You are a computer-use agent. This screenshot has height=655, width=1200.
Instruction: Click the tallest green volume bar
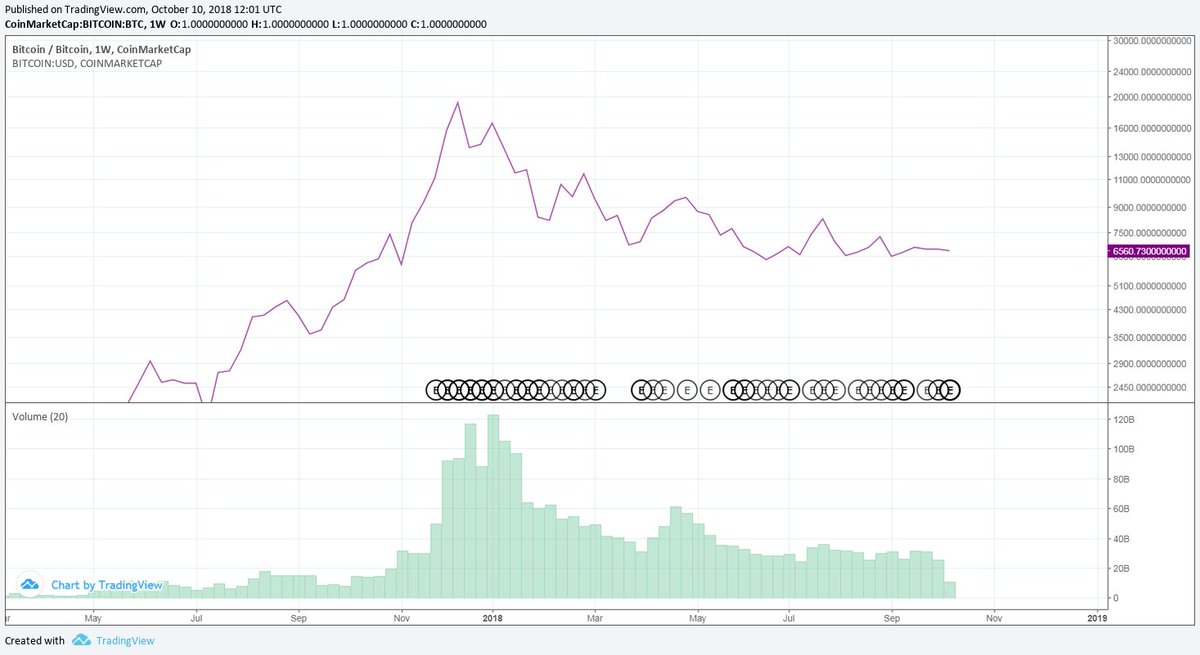[493, 506]
